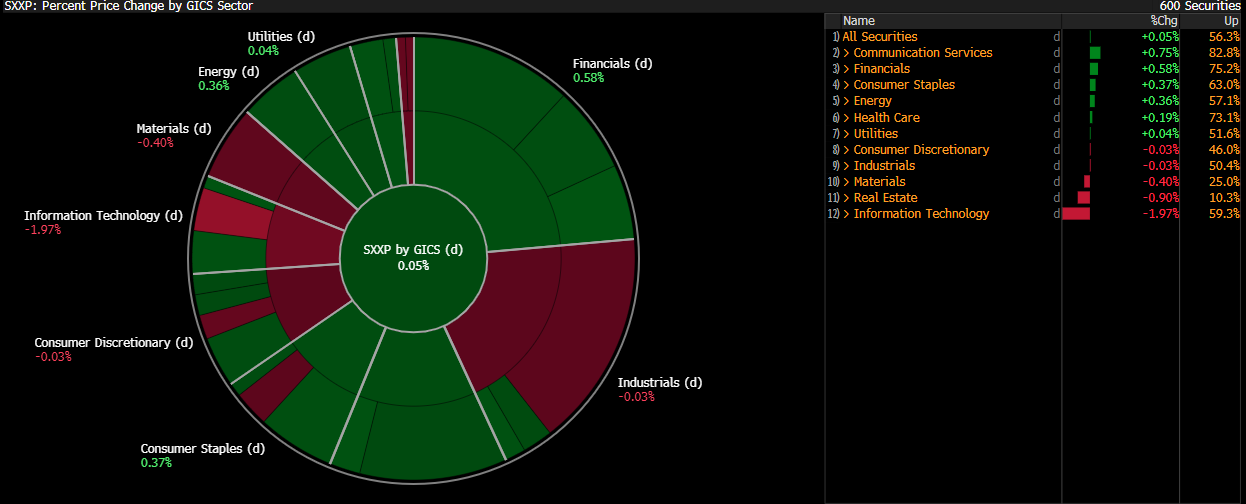1246x504 pixels.
Task: Select 10.3% in the Up column
Action: (1223, 198)
